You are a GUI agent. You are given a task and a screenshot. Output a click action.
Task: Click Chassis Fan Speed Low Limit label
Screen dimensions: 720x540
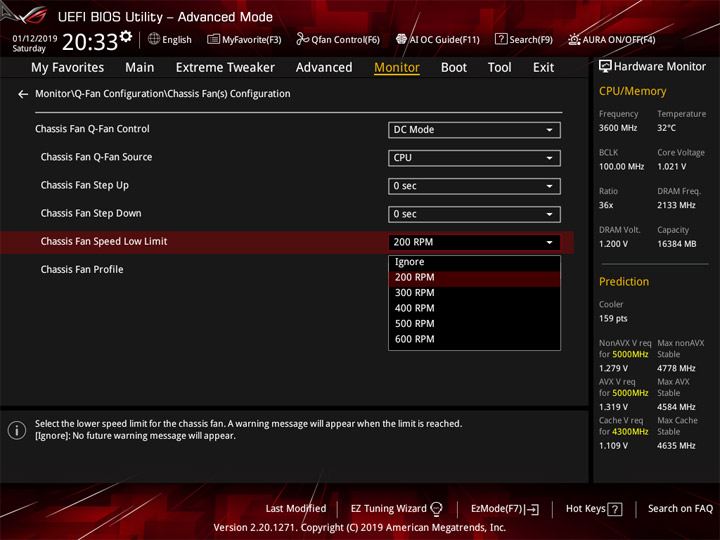coord(104,242)
